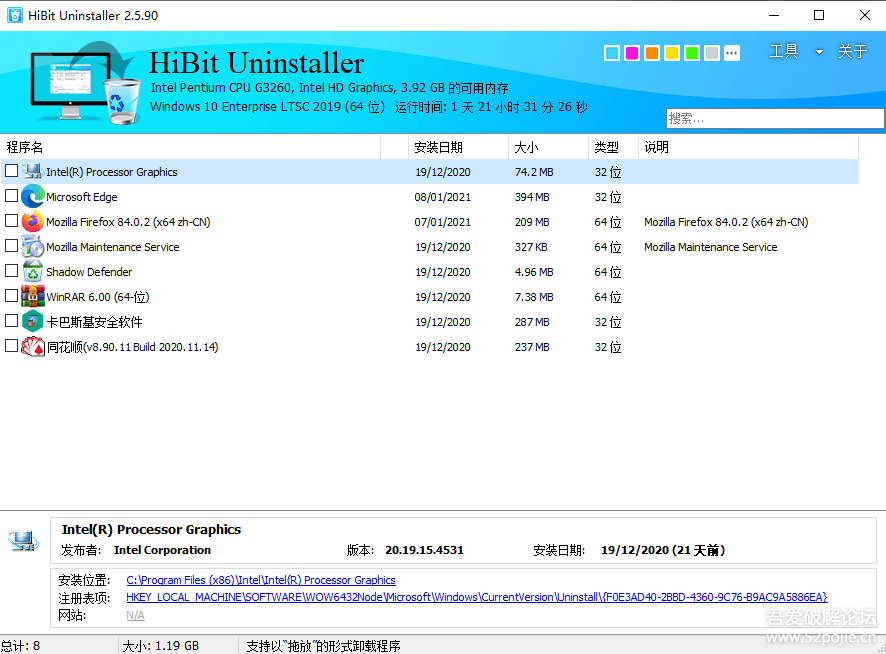Click the WinRAR program icon
The image size is (886, 654).
33,296
